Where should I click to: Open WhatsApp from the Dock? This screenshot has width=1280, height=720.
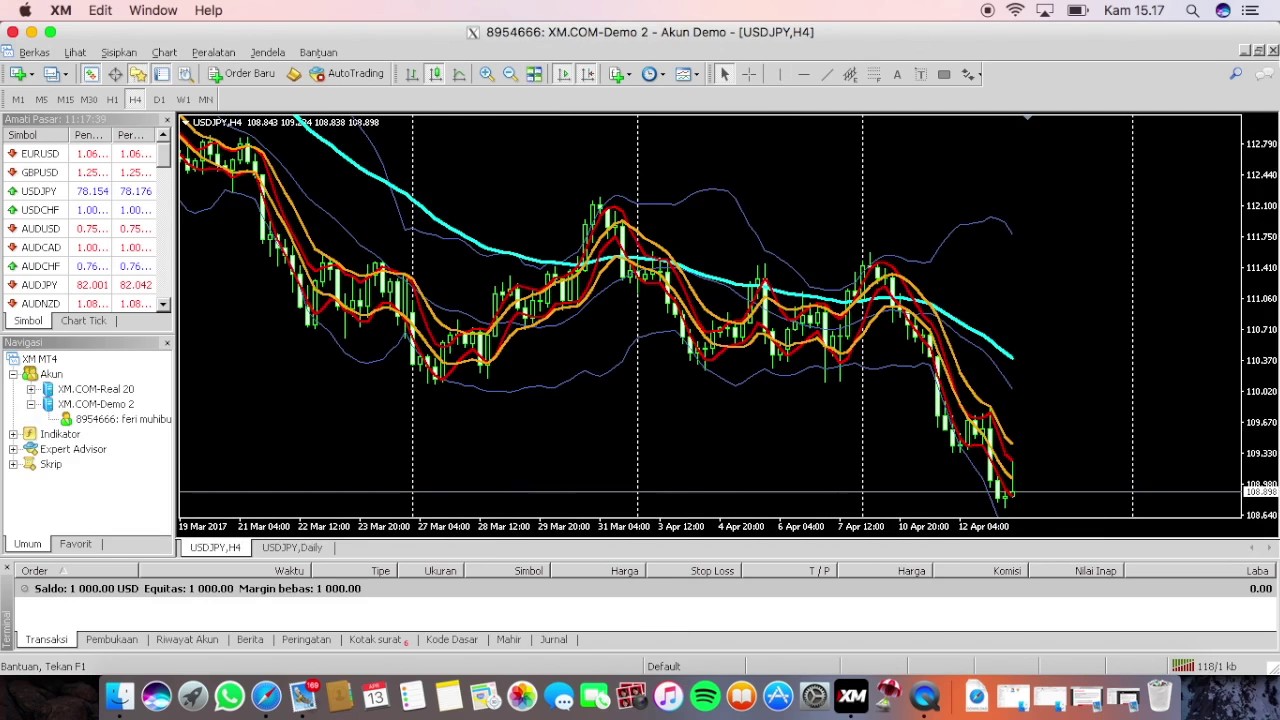(229, 696)
